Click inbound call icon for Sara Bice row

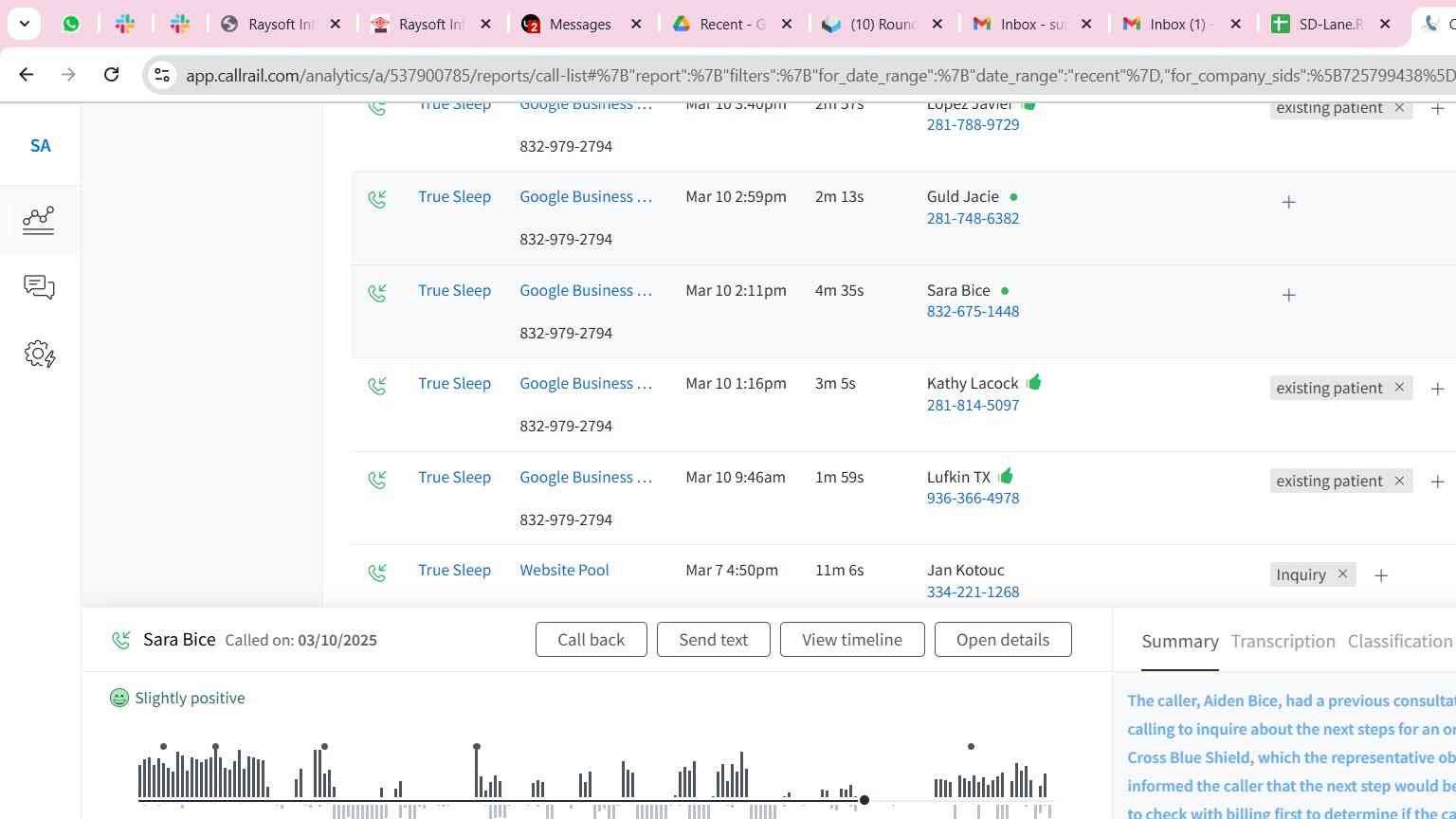[x=377, y=293]
